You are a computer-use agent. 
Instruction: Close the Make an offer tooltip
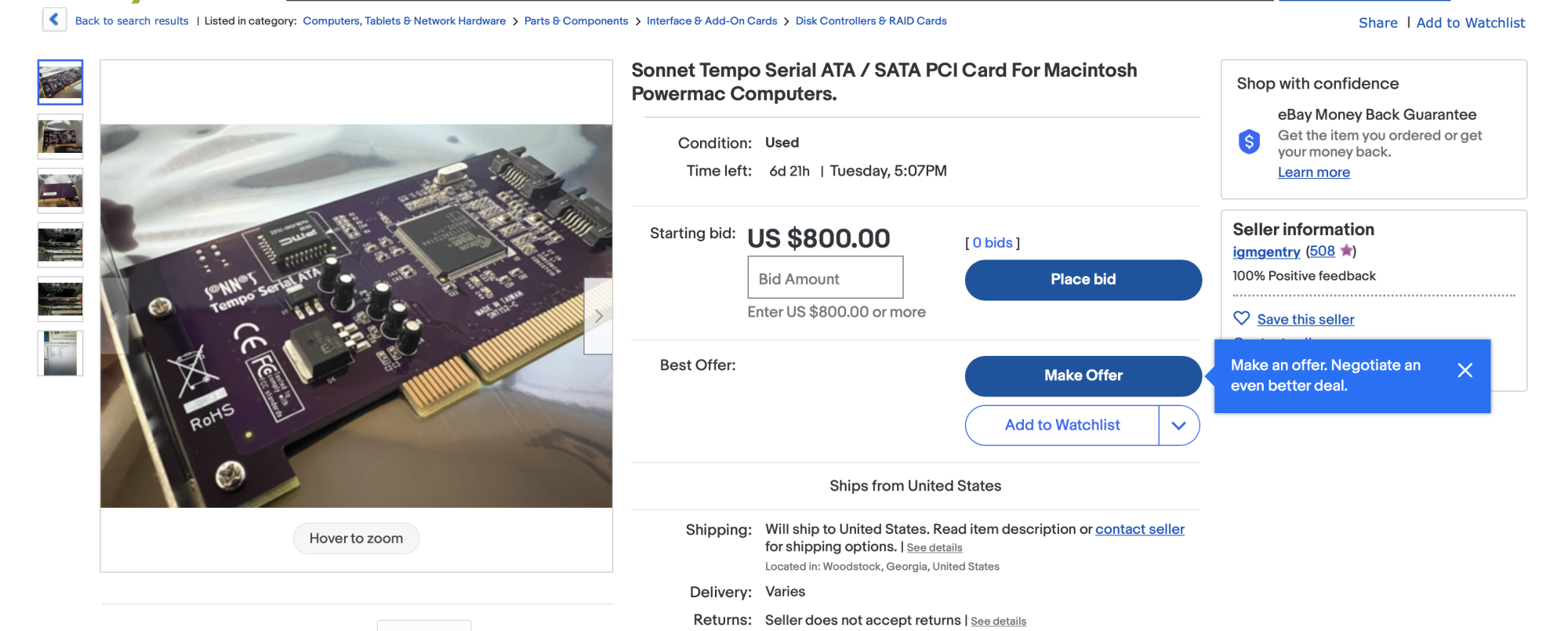point(1465,371)
